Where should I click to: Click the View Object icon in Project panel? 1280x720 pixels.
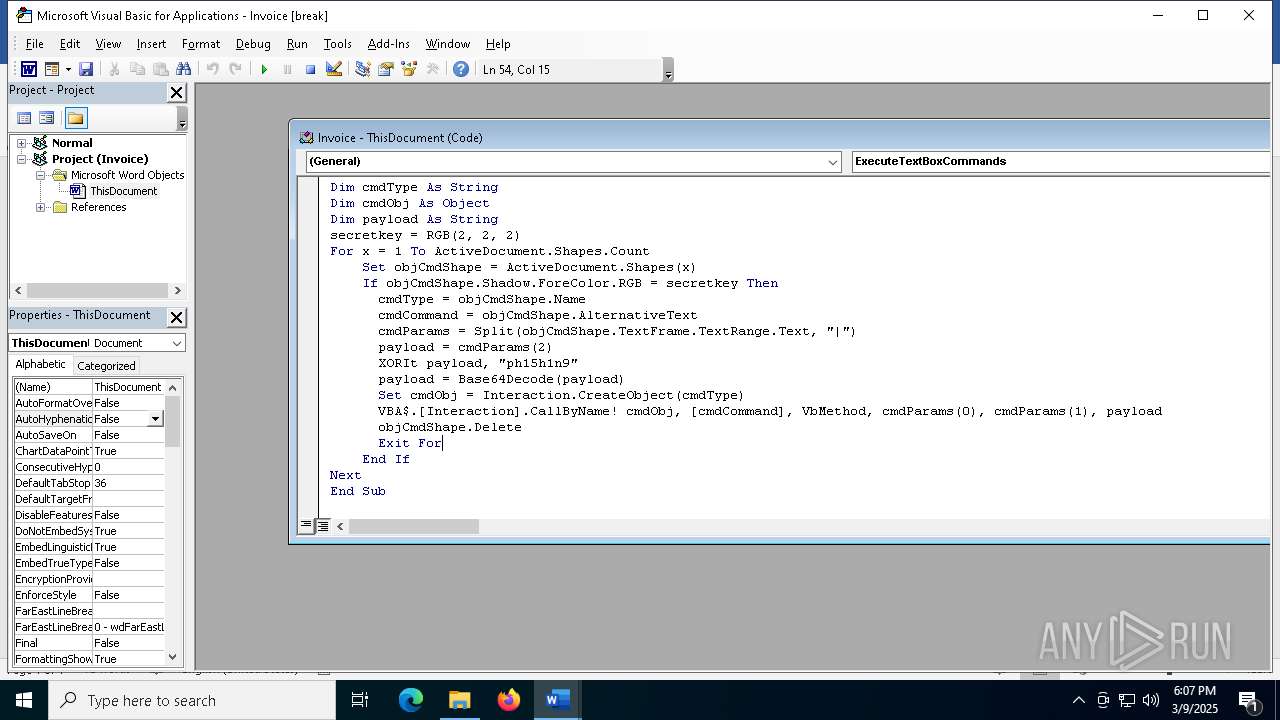pos(47,118)
